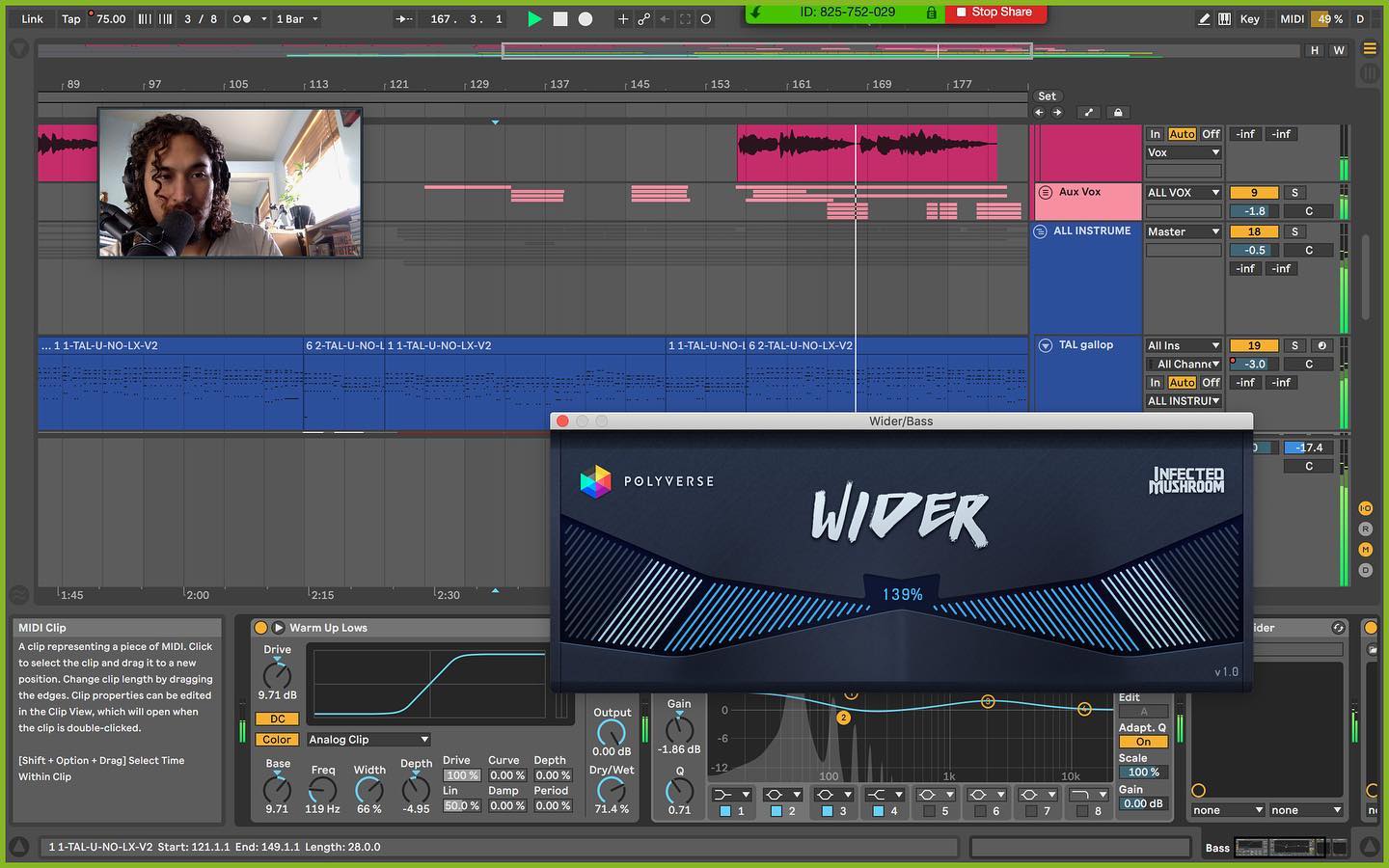Click the Drive knob in Warm Up Lows
Image resolution: width=1389 pixels, height=868 pixels.
[x=277, y=674]
